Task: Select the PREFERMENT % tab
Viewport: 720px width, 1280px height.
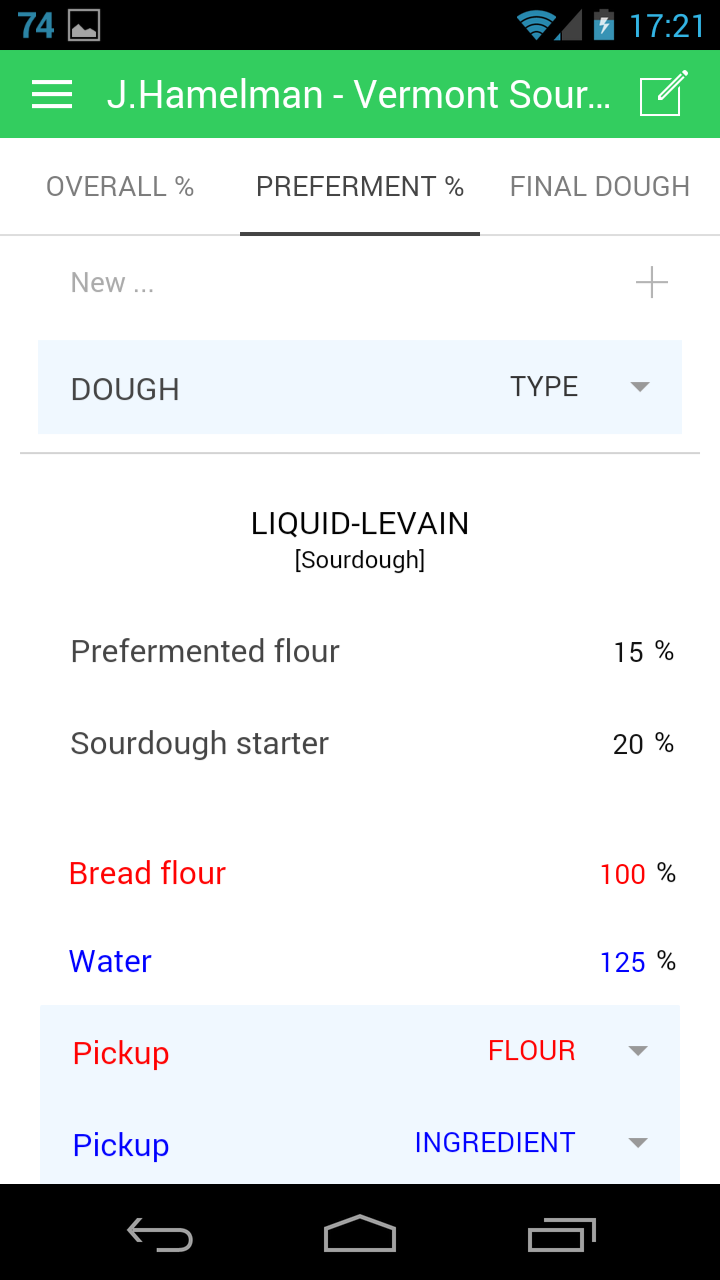Action: tap(360, 187)
